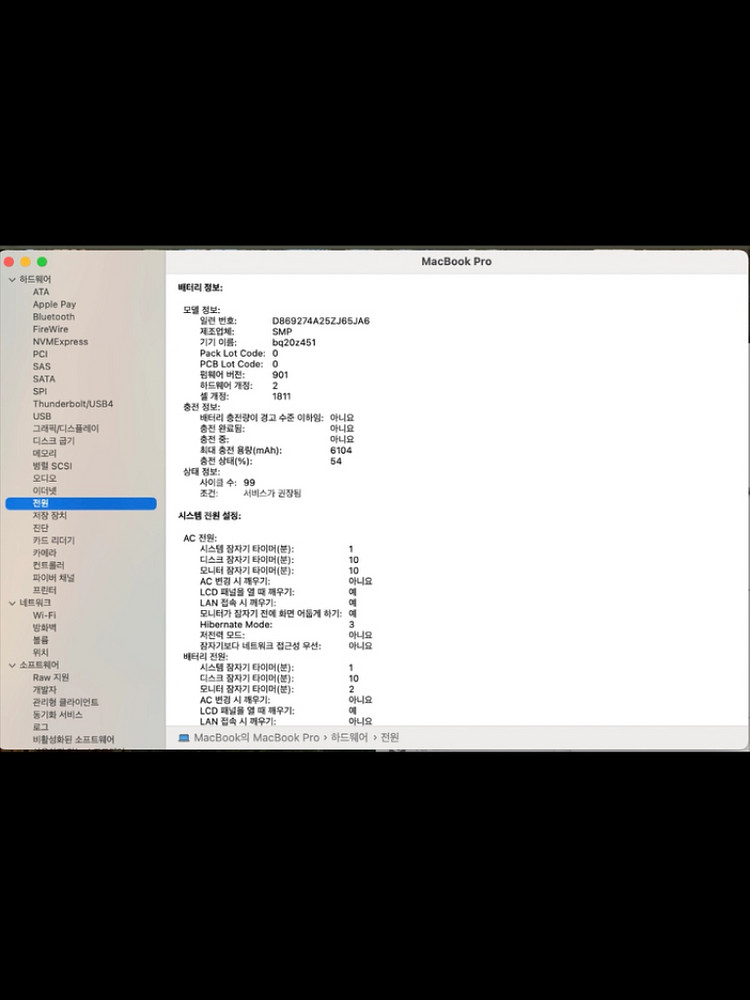
Task: Select 컨트롤러 in the sidebar
Action: click(48, 566)
